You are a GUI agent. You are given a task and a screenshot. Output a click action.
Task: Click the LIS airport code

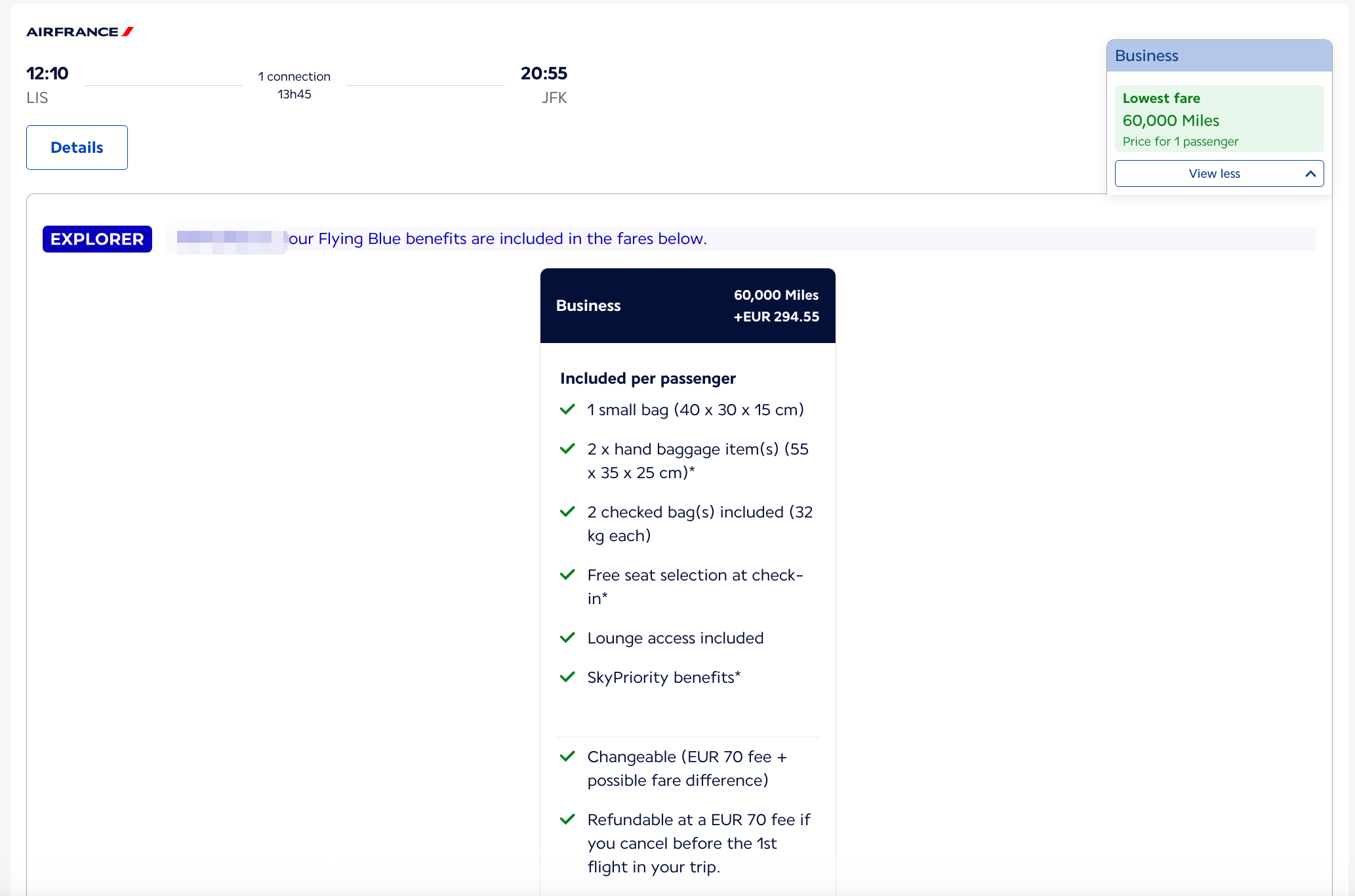[x=37, y=98]
